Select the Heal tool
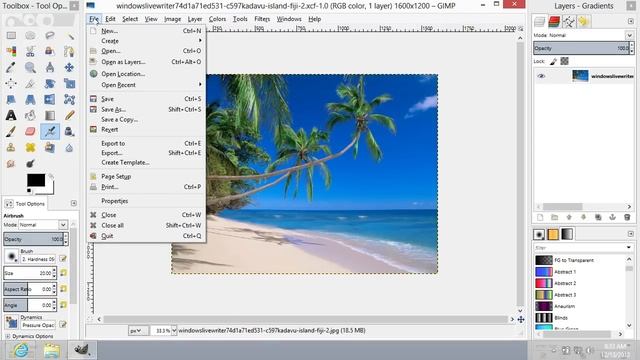640x360 pixels. point(30,147)
